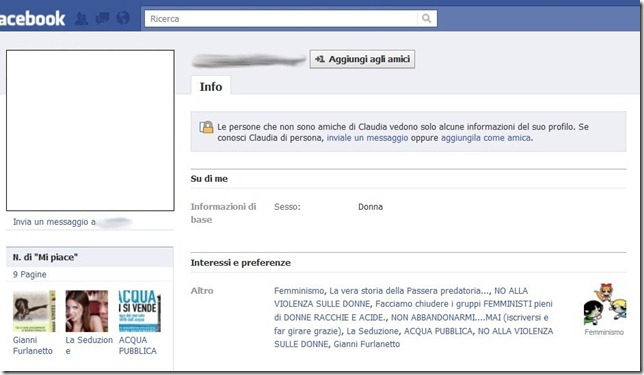Click the 'Gianni Furlanetto' sidebar label
The height and width of the screenshot is (375, 644).
click(33, 345)
